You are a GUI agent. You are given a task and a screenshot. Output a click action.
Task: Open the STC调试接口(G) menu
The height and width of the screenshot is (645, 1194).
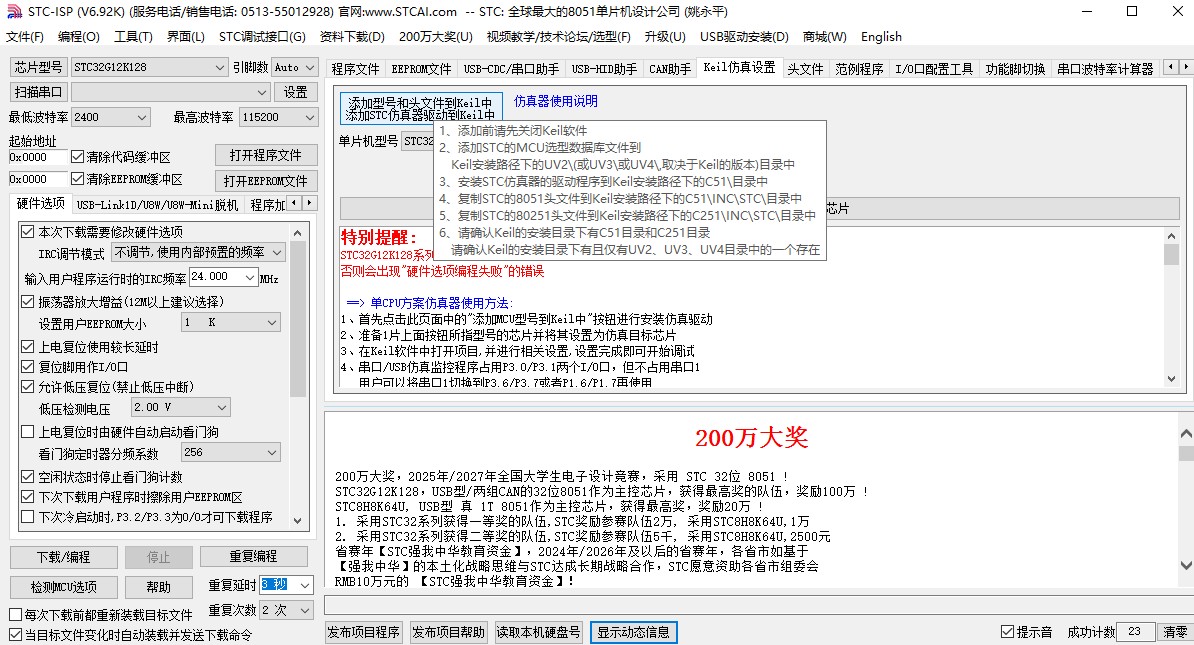[x=262, y=37]
